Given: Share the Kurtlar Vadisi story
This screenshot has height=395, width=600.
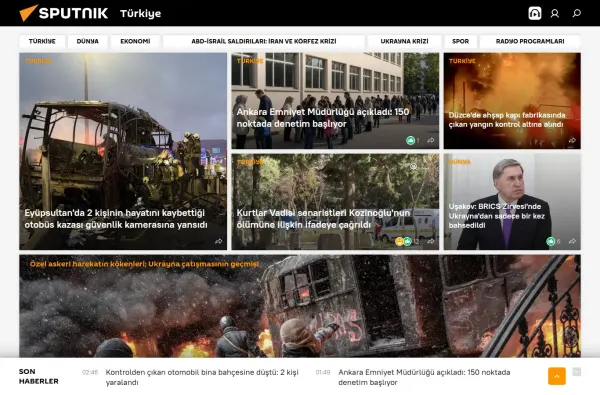Looking at the screenshot, I should click(x=430, y=242).
